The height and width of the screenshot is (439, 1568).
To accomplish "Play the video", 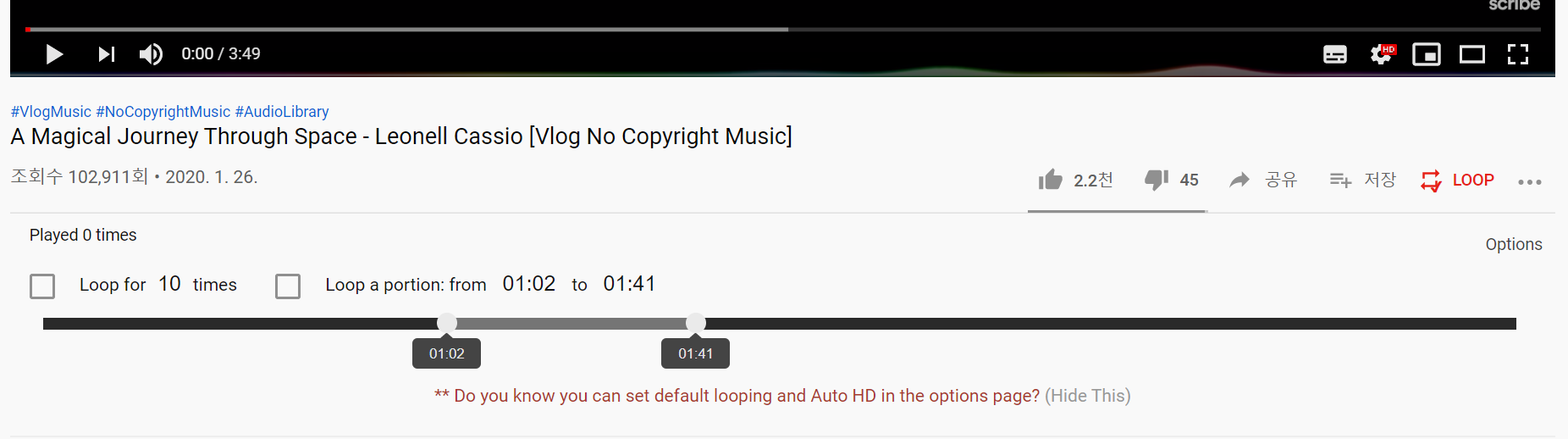I will coord(54,54).
